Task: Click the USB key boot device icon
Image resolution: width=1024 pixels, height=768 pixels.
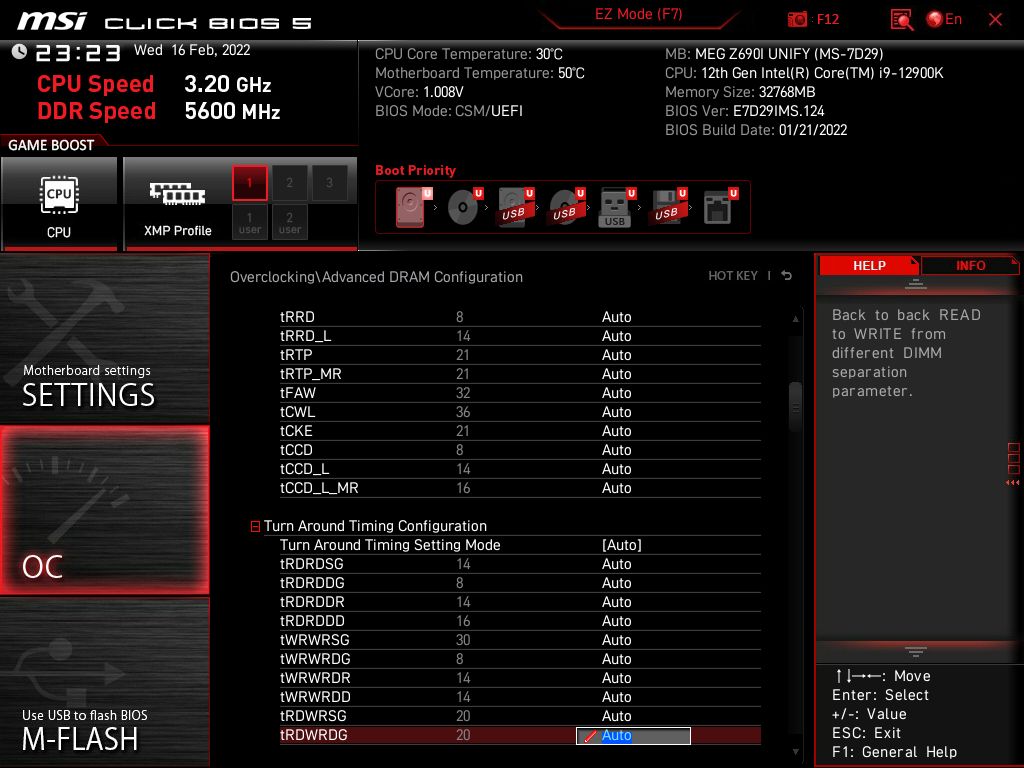Action: (x=617, y=207)
